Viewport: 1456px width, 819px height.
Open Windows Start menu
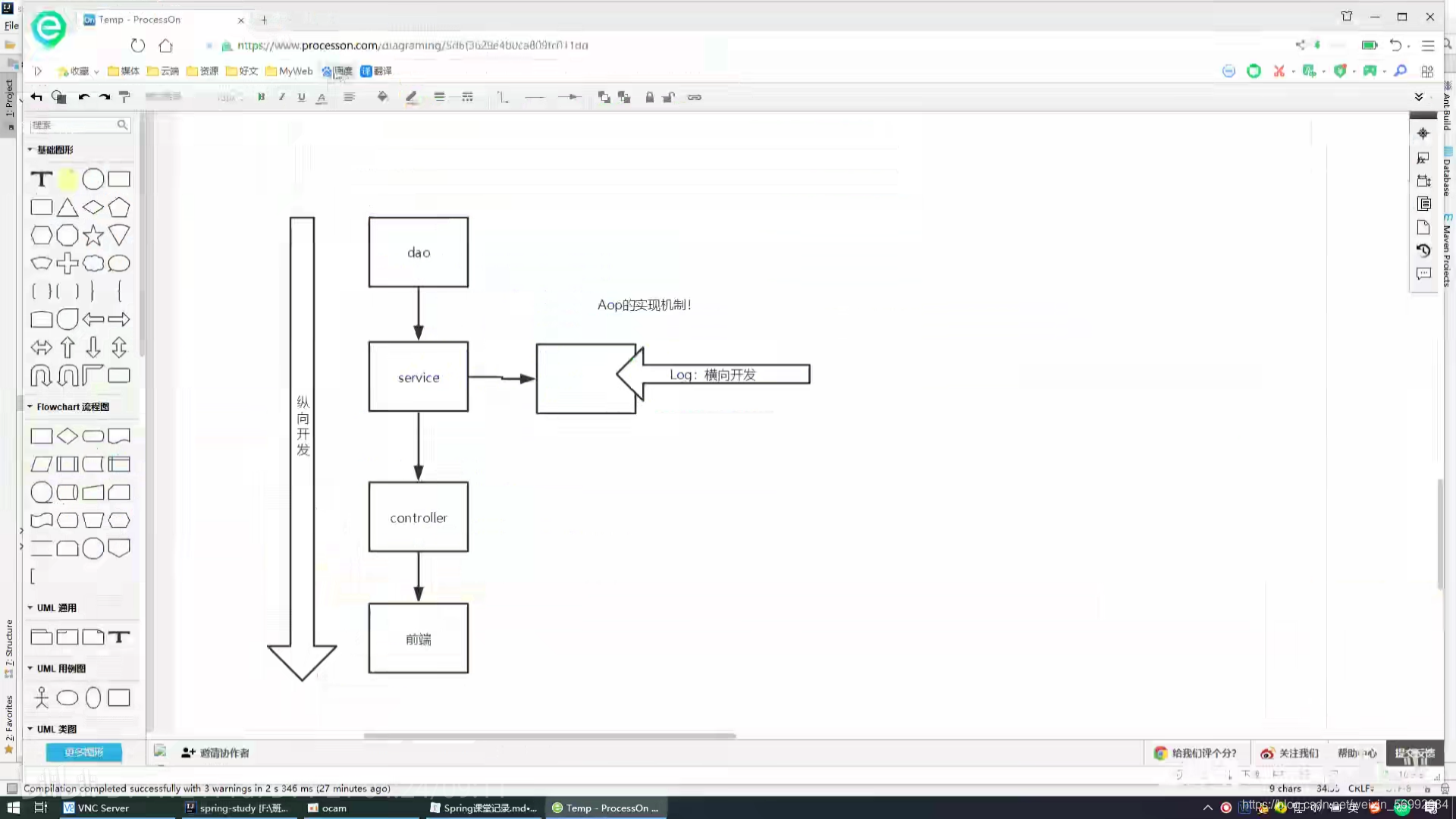(x=13, y=808)
